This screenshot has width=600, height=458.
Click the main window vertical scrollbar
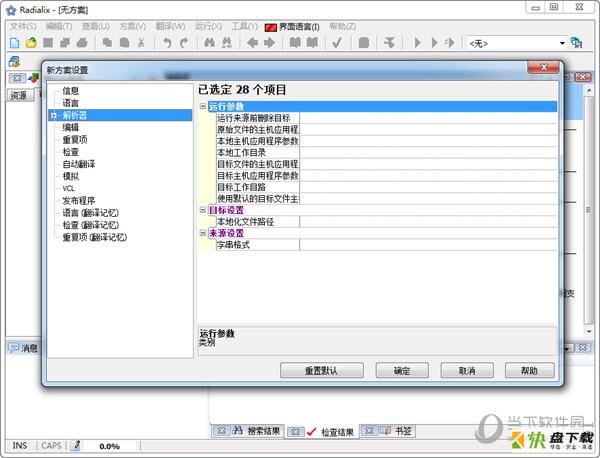[589, 210]
